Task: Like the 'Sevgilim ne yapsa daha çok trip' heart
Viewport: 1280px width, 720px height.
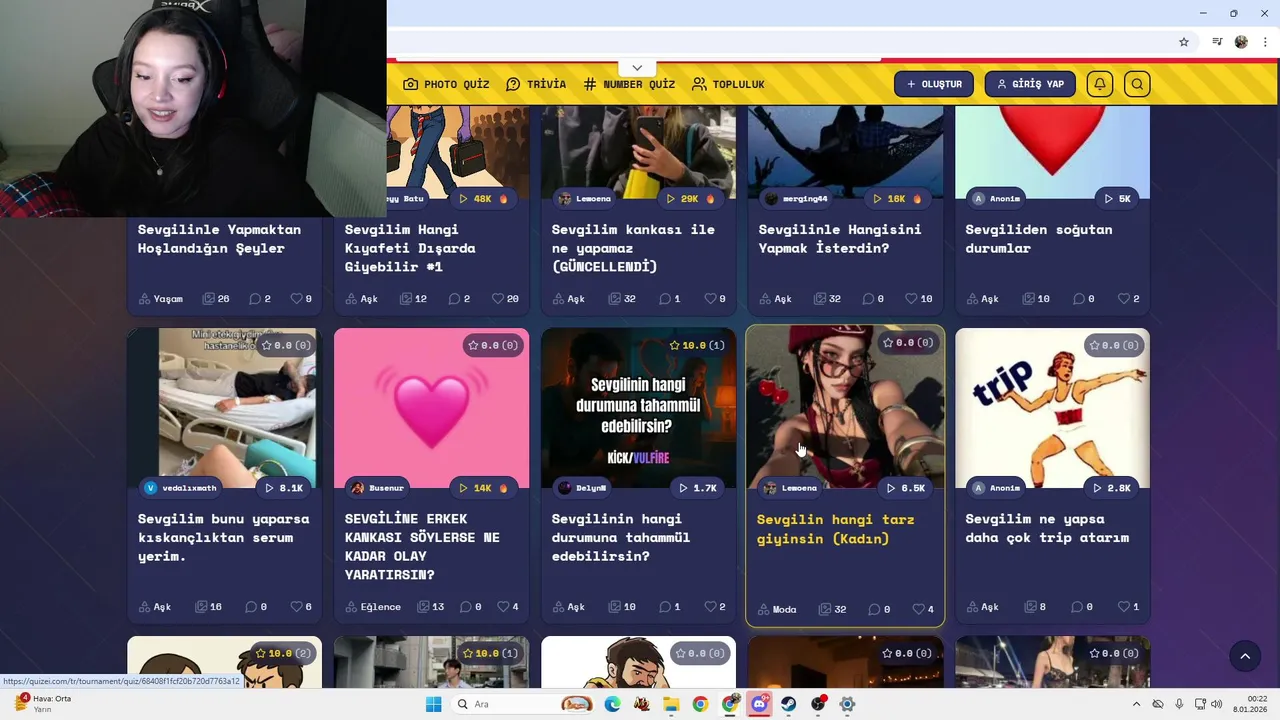Action: 1123,606
